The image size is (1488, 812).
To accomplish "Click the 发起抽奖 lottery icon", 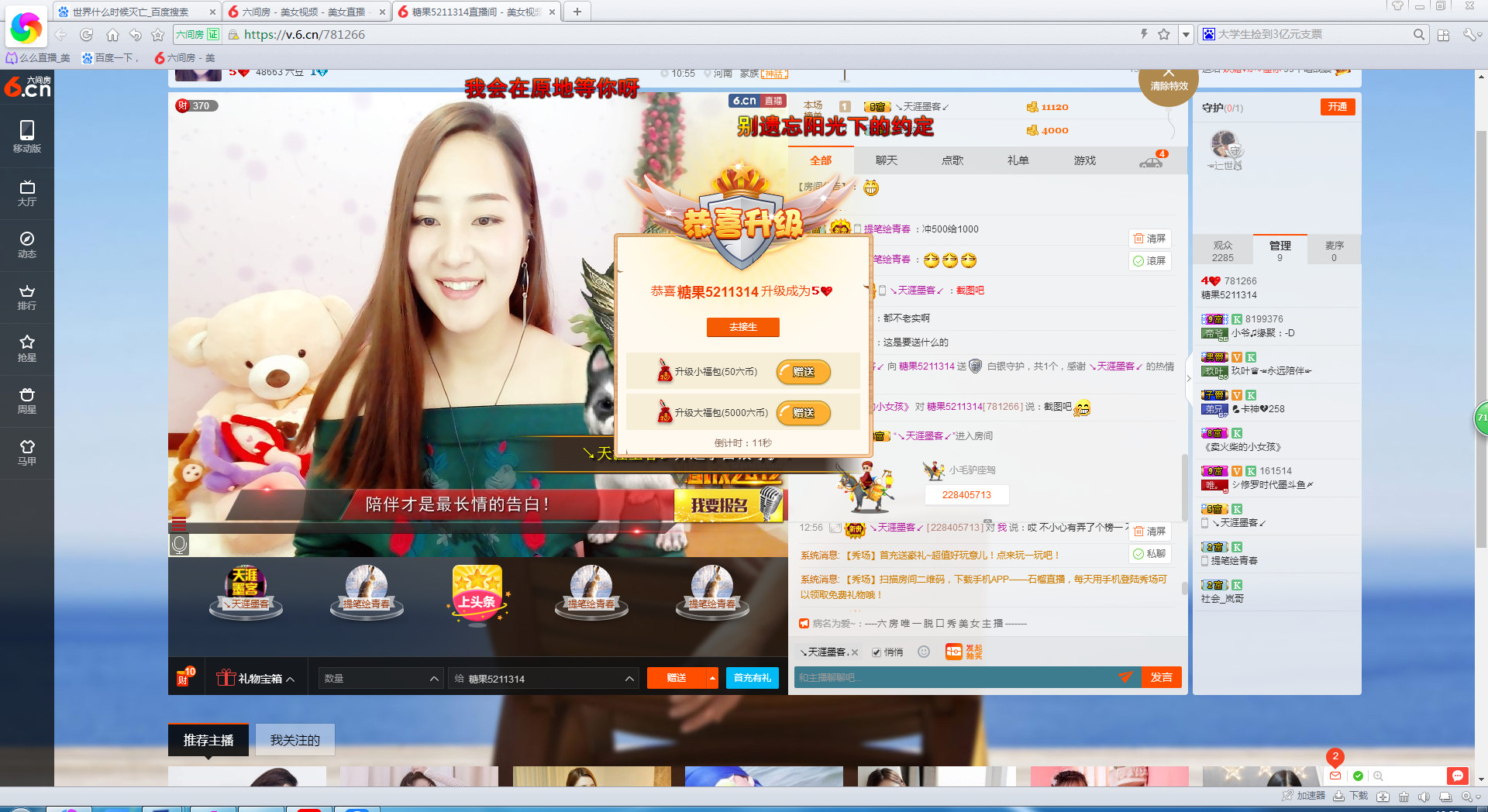I will point(963,652).
